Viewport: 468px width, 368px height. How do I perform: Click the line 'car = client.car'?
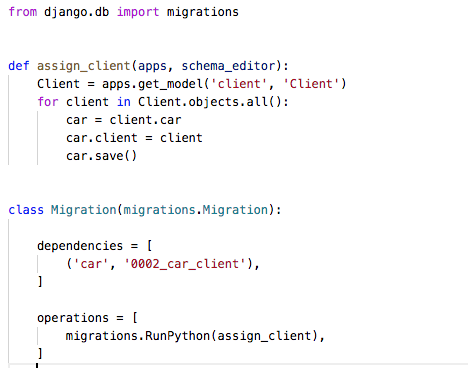(x=124, y=120)
